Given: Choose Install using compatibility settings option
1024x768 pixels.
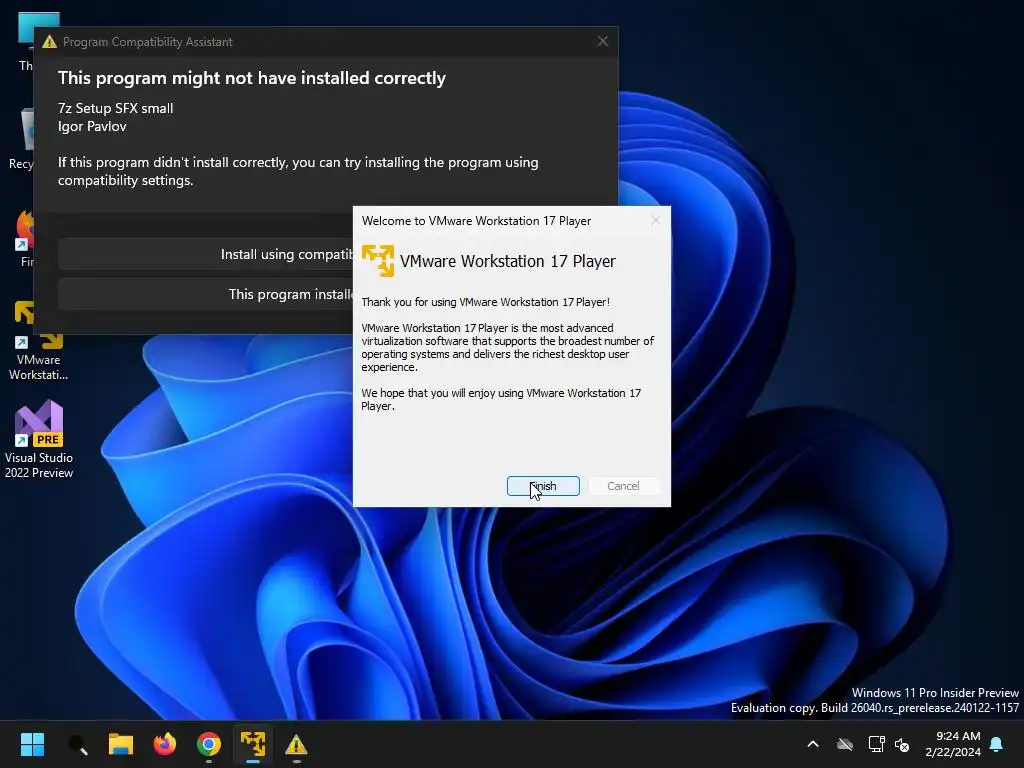Looking at the screenshot, I should coord(206,254).
